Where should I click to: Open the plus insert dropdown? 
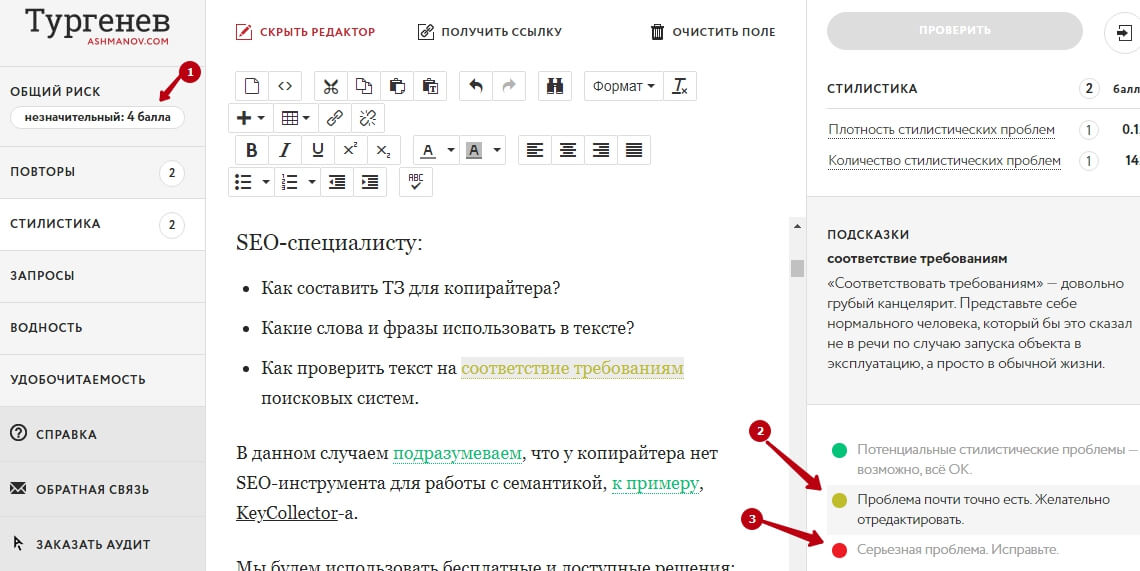pos(251,118)
